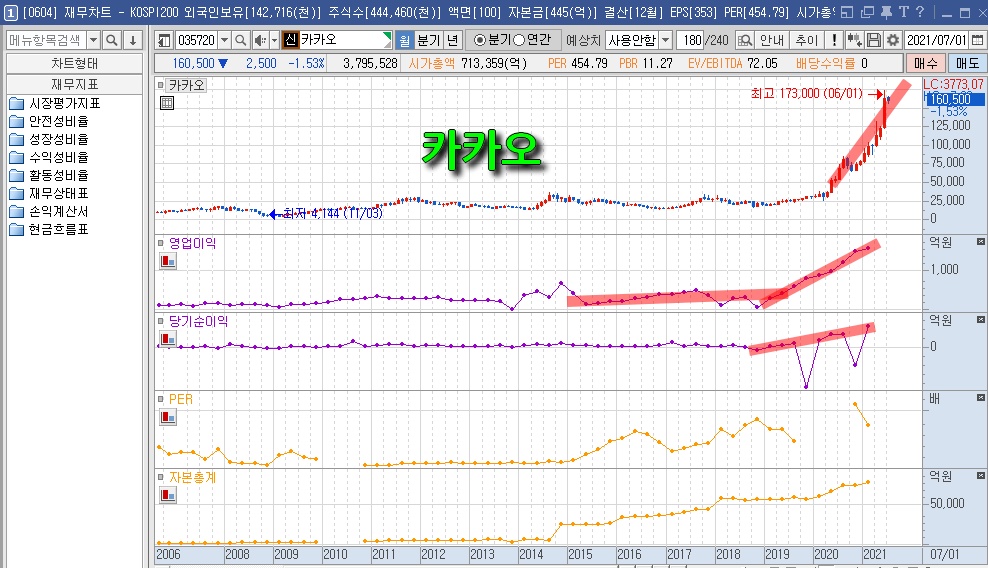This screenshot has height=568, width=988.
Task: Open the 메뉴항목검색 dropdown arrow
Action: click(x=93, y=40)
